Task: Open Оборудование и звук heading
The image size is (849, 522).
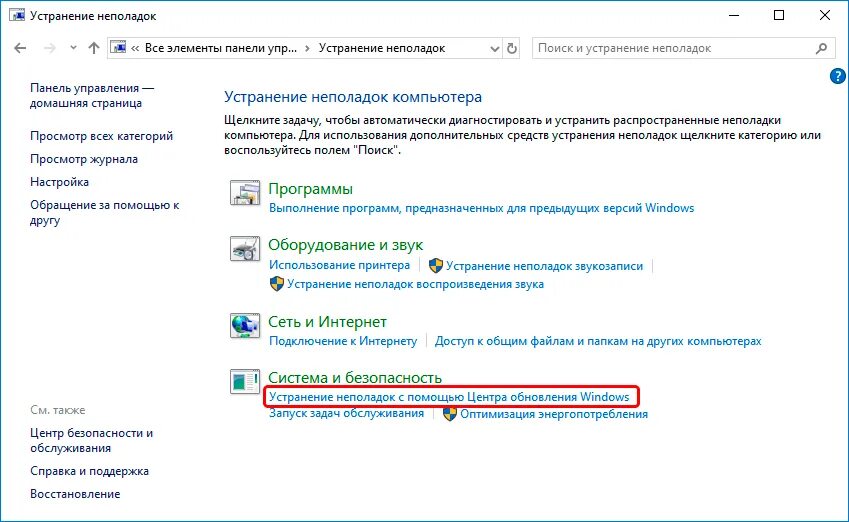Action: pos(345,245)
